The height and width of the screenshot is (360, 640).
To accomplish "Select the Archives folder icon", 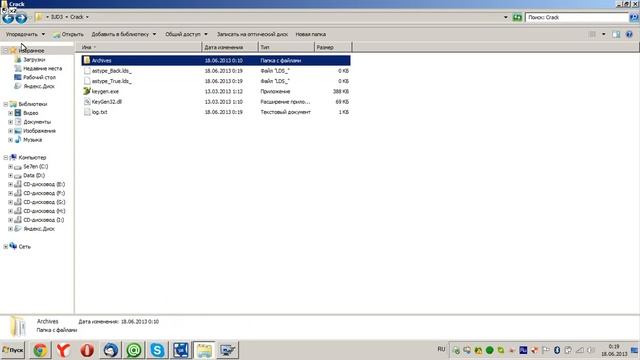I will (87, 60).
